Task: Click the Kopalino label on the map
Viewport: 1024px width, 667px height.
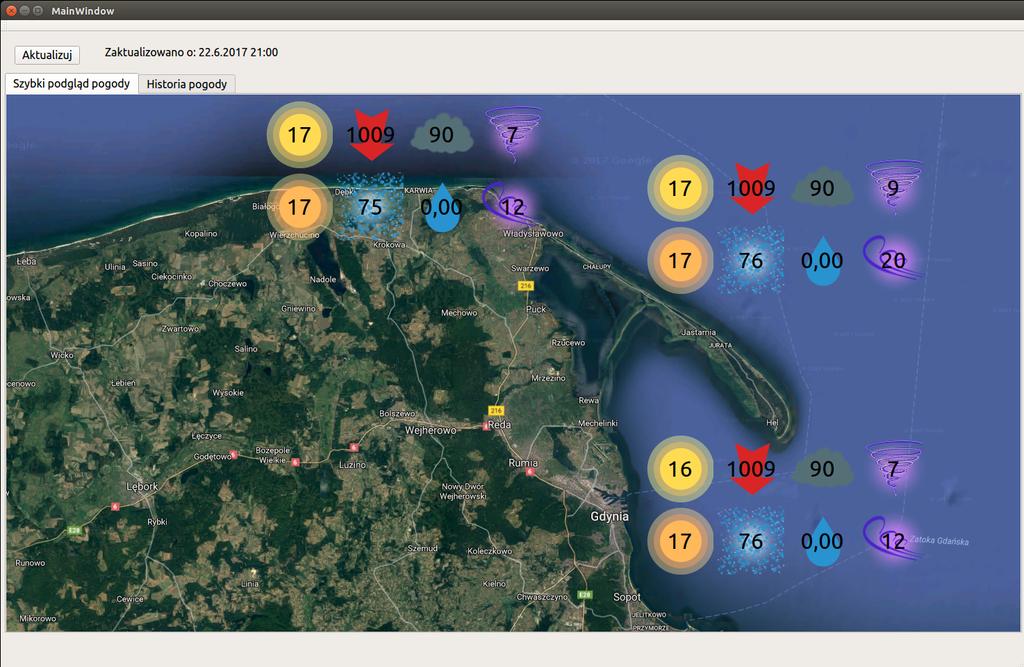Action: 201,233
